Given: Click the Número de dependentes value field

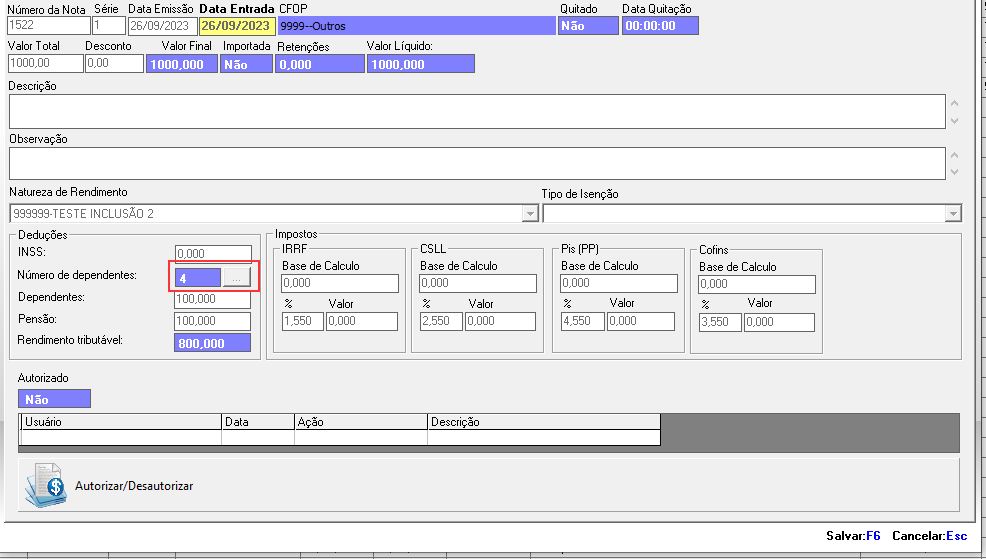Looking at the screenshot, I should [x=198, y=277].
